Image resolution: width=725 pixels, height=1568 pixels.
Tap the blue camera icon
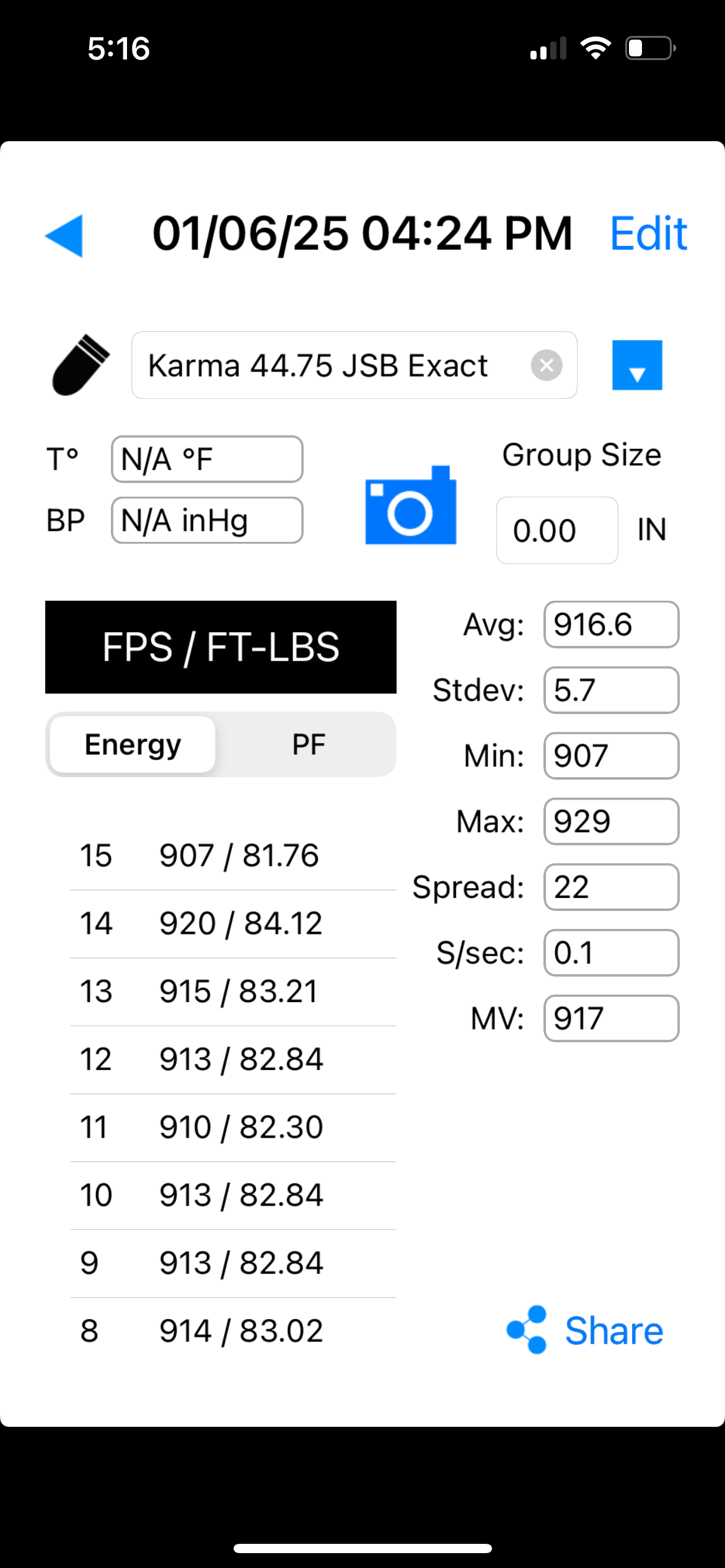[411, 505]
